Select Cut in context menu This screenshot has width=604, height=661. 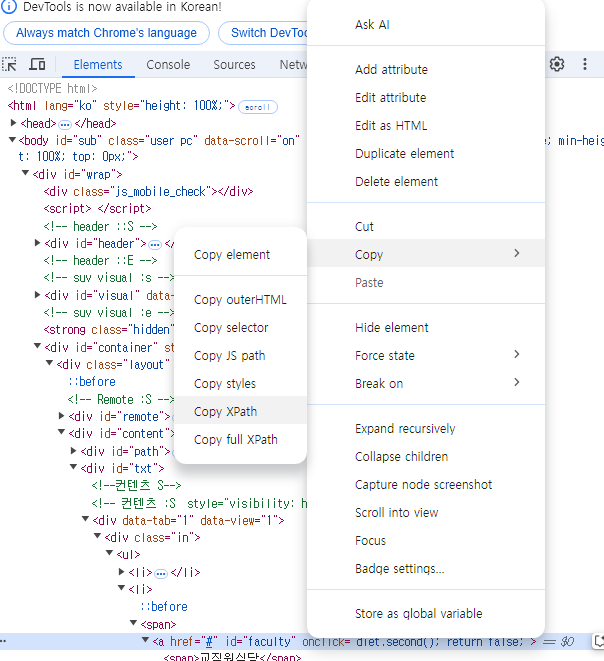click(x=426, y=226)
